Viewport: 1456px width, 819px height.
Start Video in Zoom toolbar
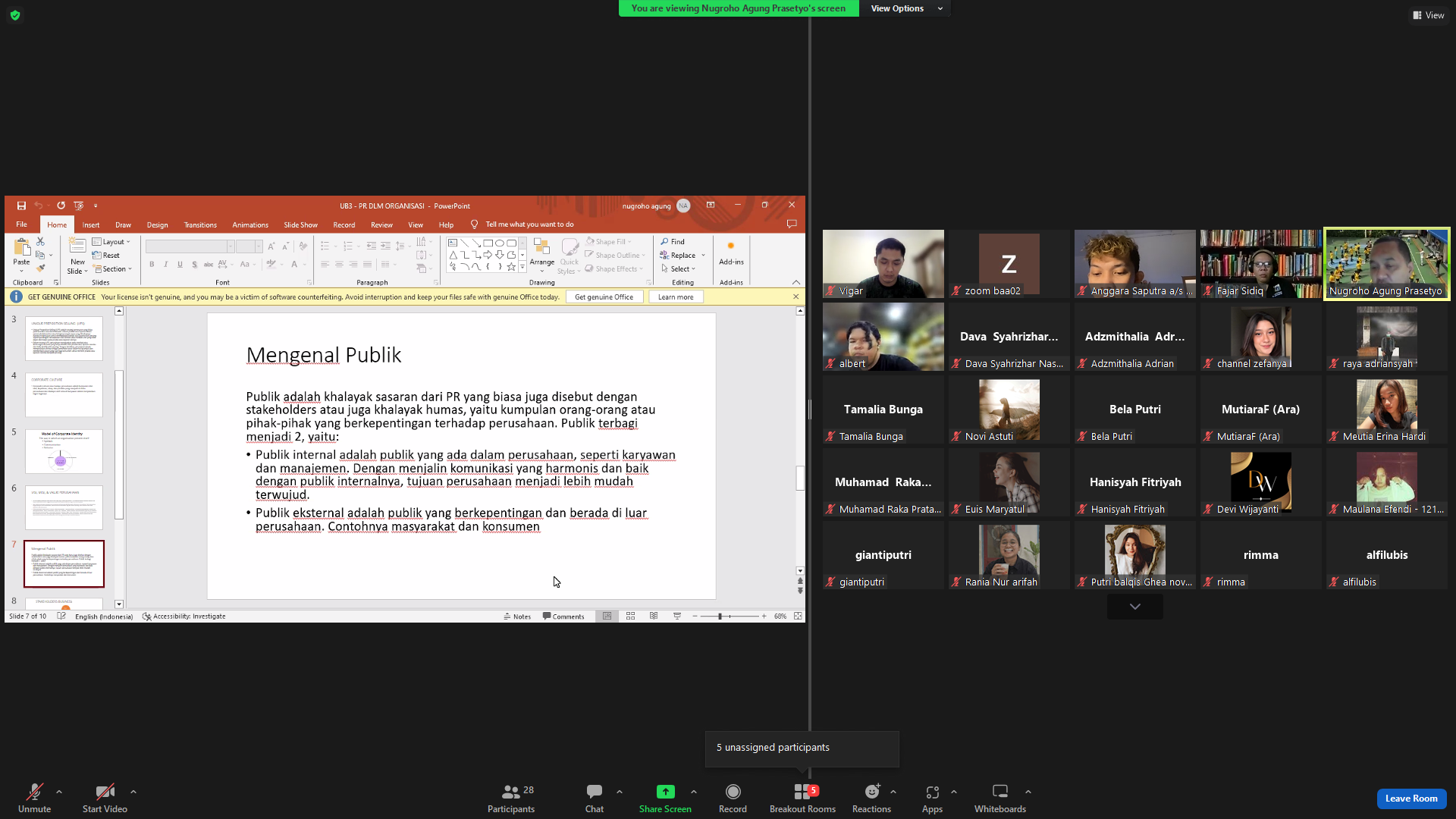(x=105, y=799)
